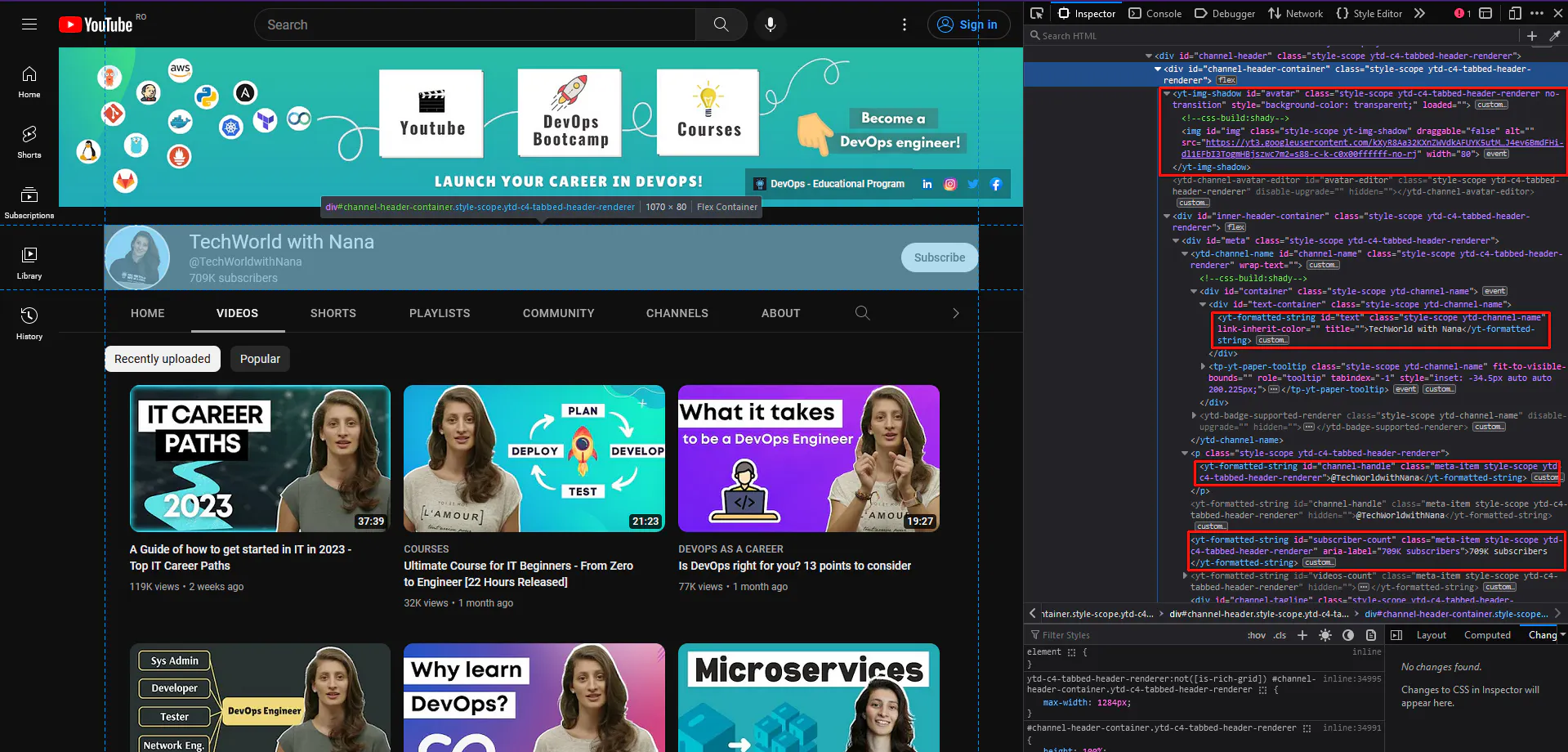The width and height of the screenshot is (1568, 752).
Task: Switch to the Console tab
Action: pos(1155,13)
